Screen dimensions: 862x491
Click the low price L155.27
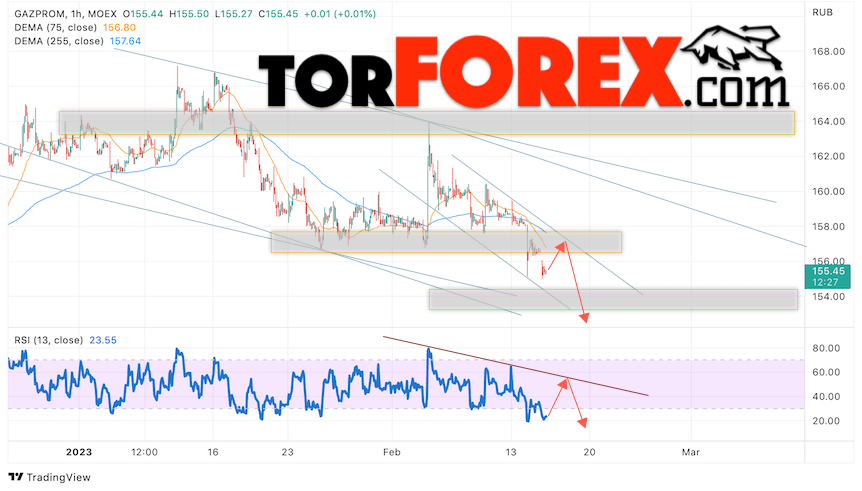click(235, 14)
